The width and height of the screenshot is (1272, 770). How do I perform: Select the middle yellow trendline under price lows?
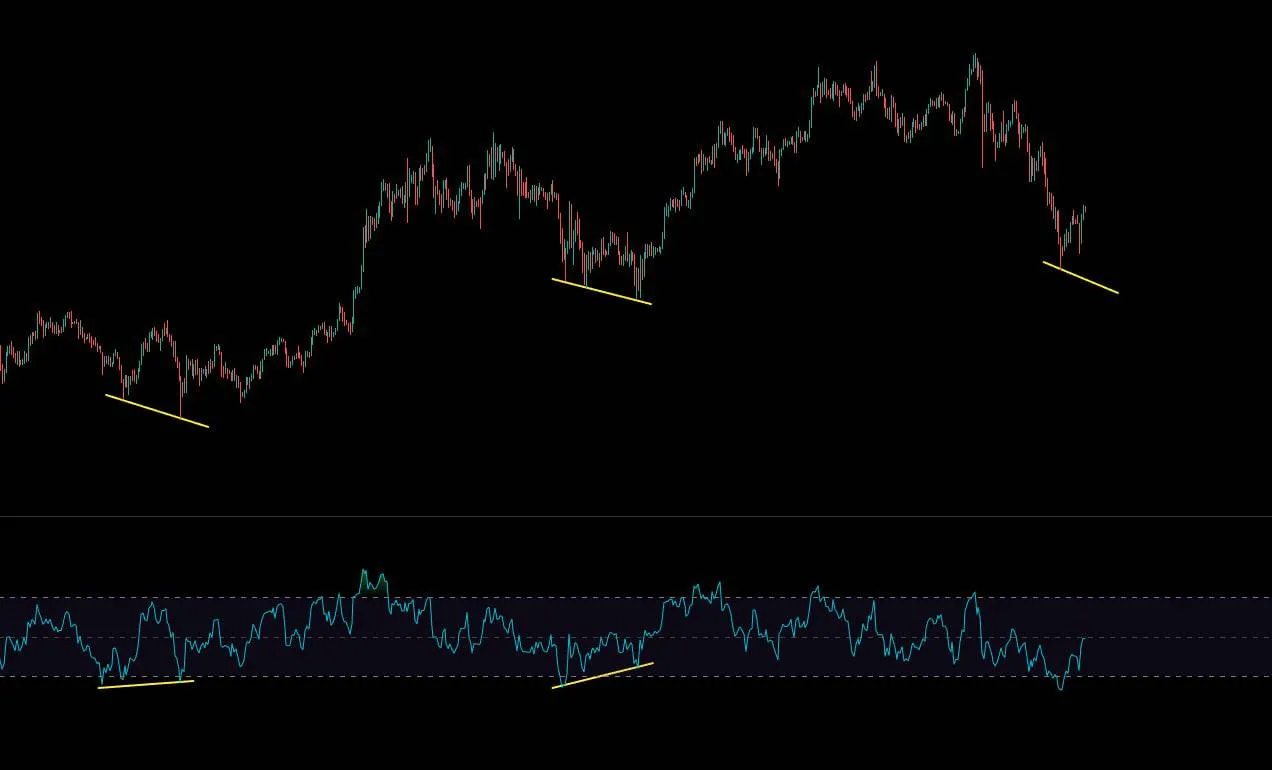pyautogui.click(x=601, y=290)
